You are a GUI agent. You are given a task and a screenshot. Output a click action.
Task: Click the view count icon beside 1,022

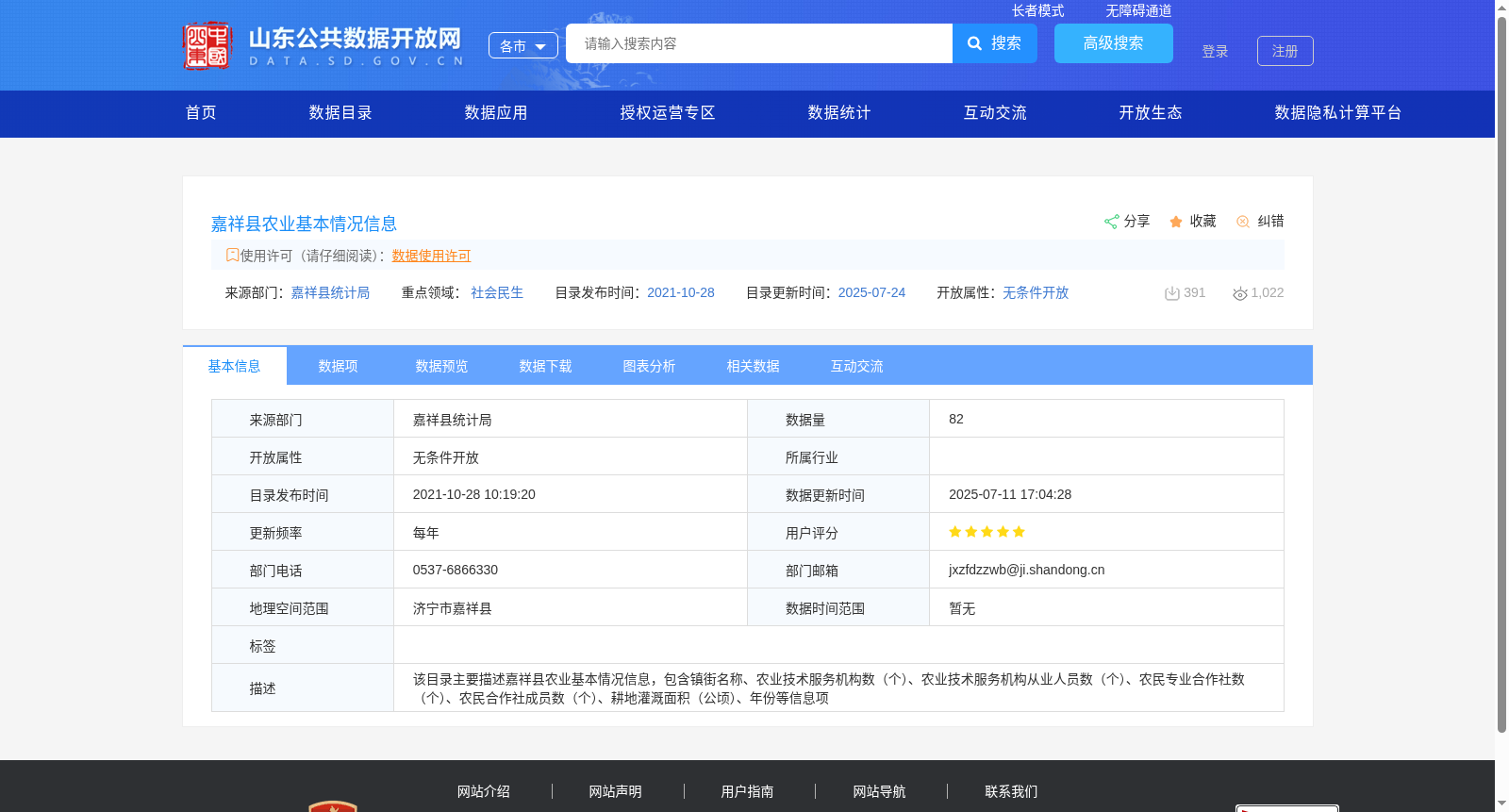pyautogui.click(x=1240, y=293)
